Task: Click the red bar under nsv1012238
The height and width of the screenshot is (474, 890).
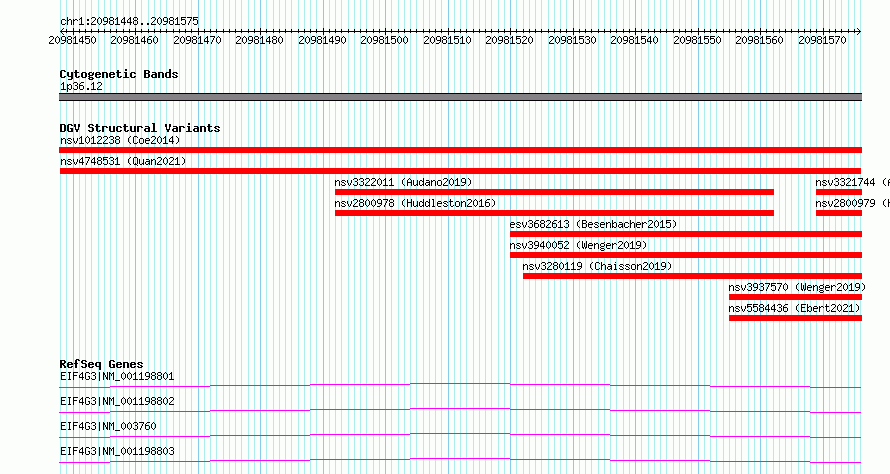Action: 460,150
